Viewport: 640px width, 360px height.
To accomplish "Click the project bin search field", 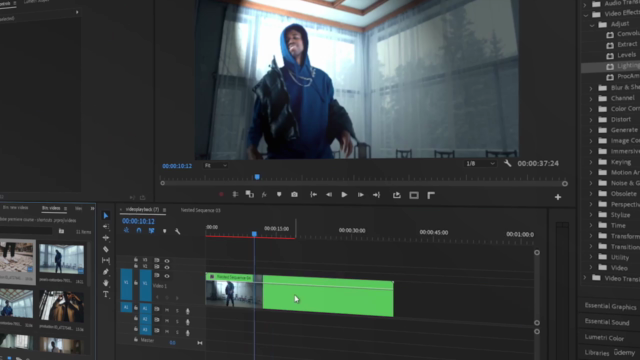I will point(26,231).
